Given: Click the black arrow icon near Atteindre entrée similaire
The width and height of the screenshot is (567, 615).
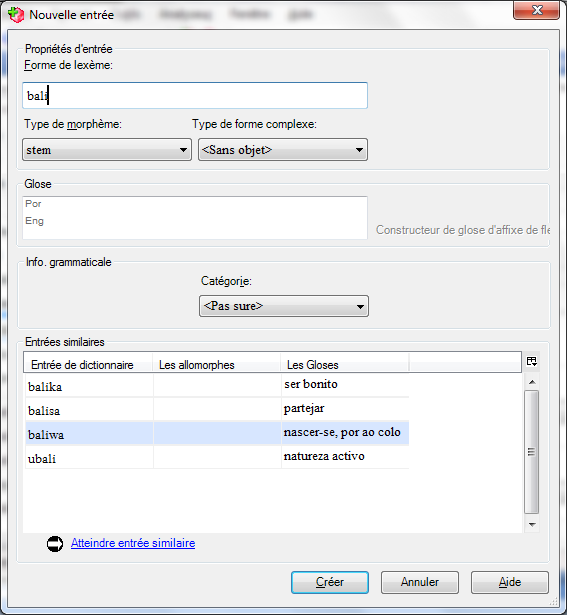Looking at the screenshot, I should (x=55, y=544).
